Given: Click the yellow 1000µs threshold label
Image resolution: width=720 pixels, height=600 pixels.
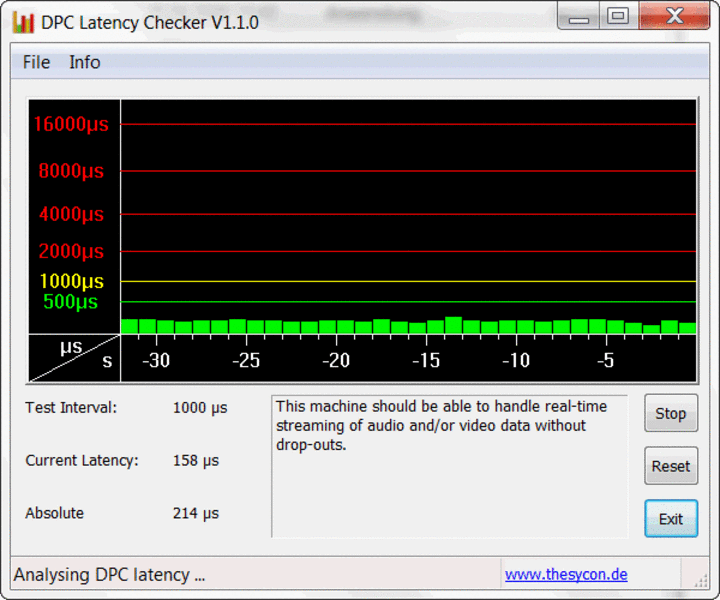Looking at the screenshot, I should 72,281.
